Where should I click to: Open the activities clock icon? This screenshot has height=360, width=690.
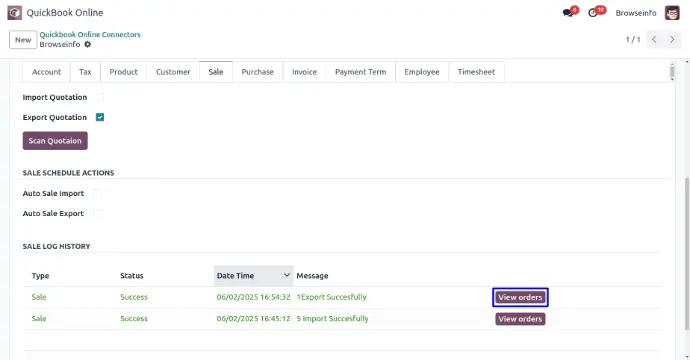click(593, 13)
